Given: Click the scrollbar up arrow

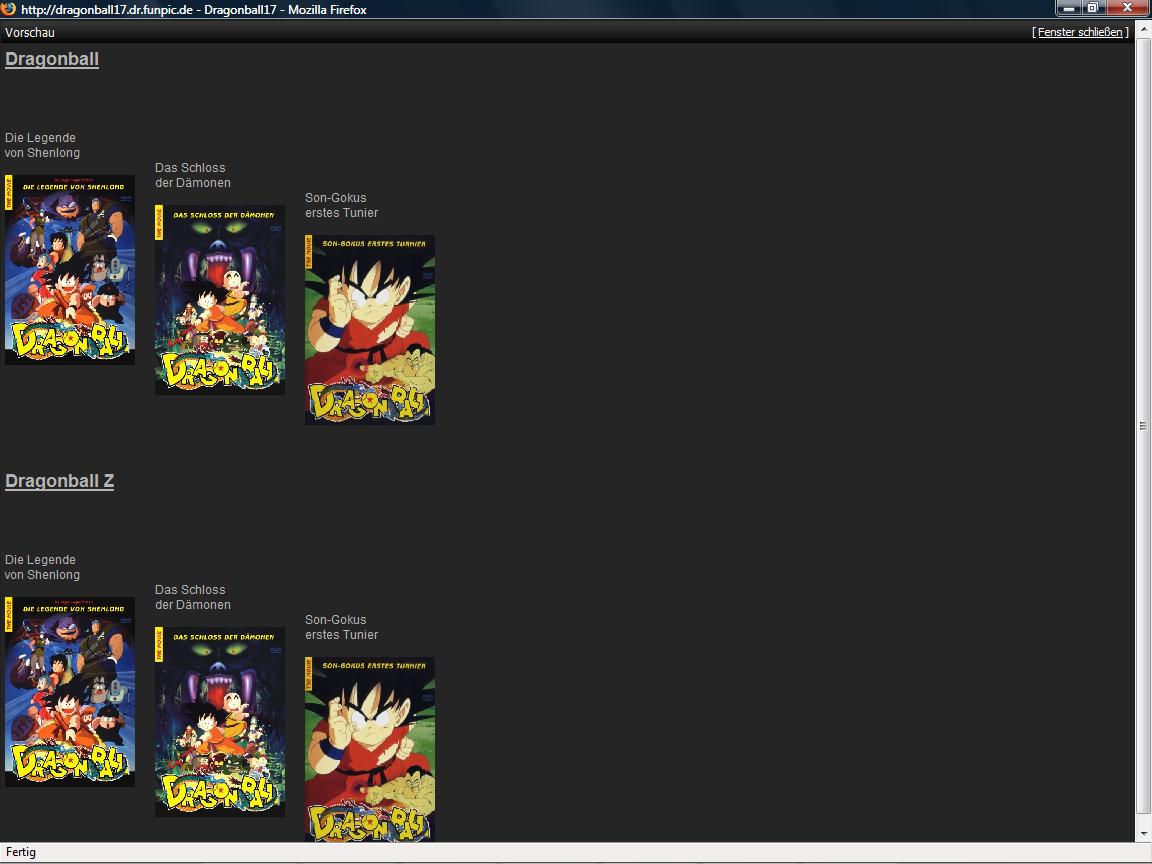Looking at the screenshot, I should [1143, 32].
